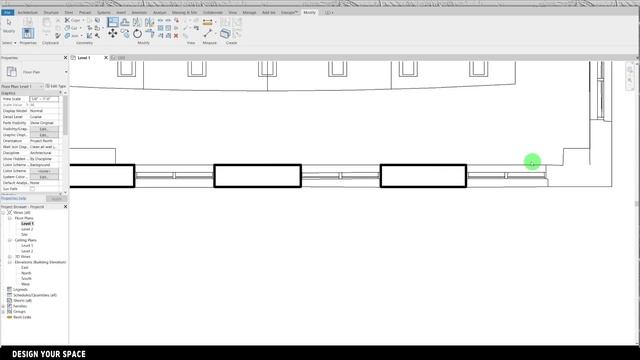Click the Match Type Properties brush icon

(58, 36)
